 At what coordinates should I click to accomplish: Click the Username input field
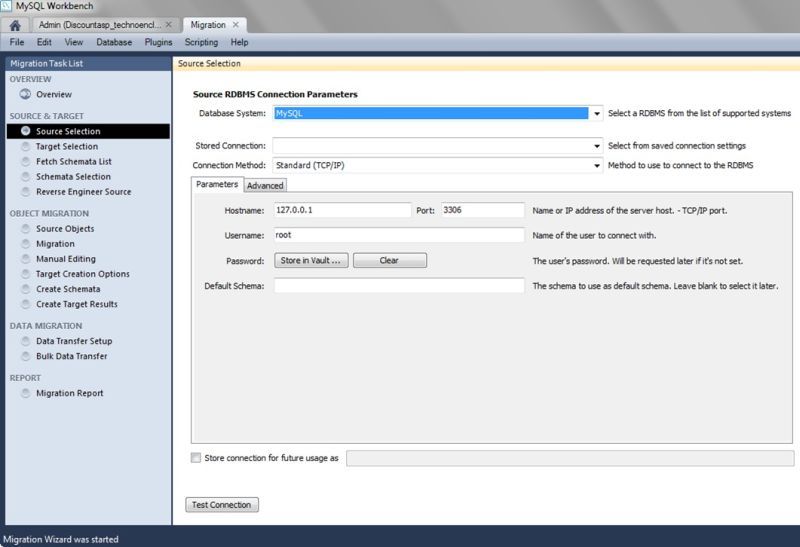399,235
